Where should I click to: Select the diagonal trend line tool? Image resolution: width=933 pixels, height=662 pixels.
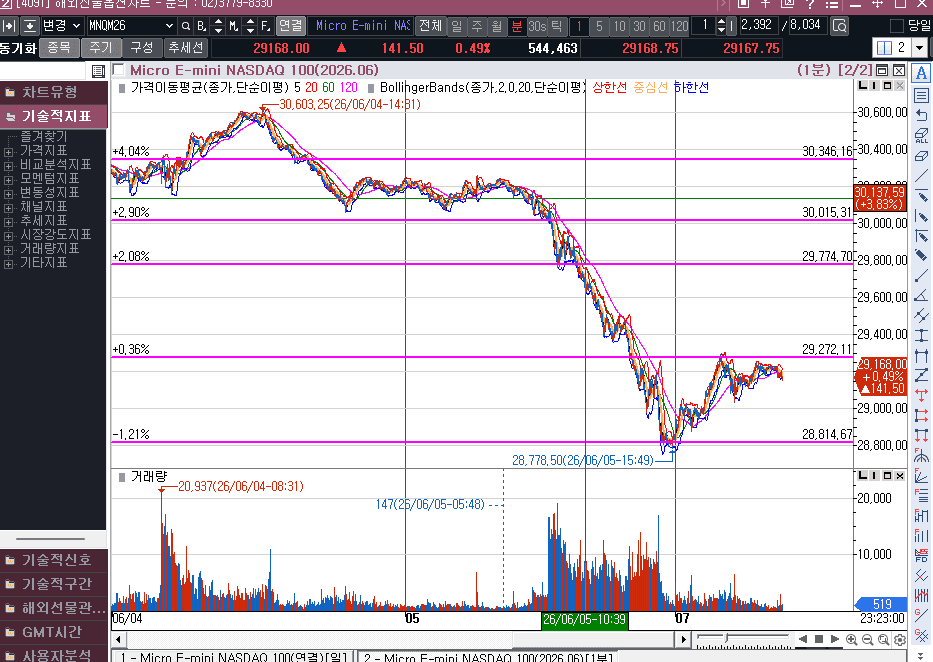[921, 175]
